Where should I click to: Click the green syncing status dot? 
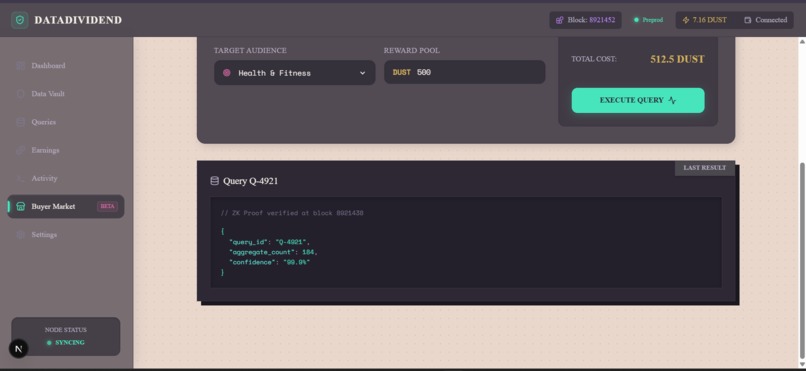(x=49, y=343)
